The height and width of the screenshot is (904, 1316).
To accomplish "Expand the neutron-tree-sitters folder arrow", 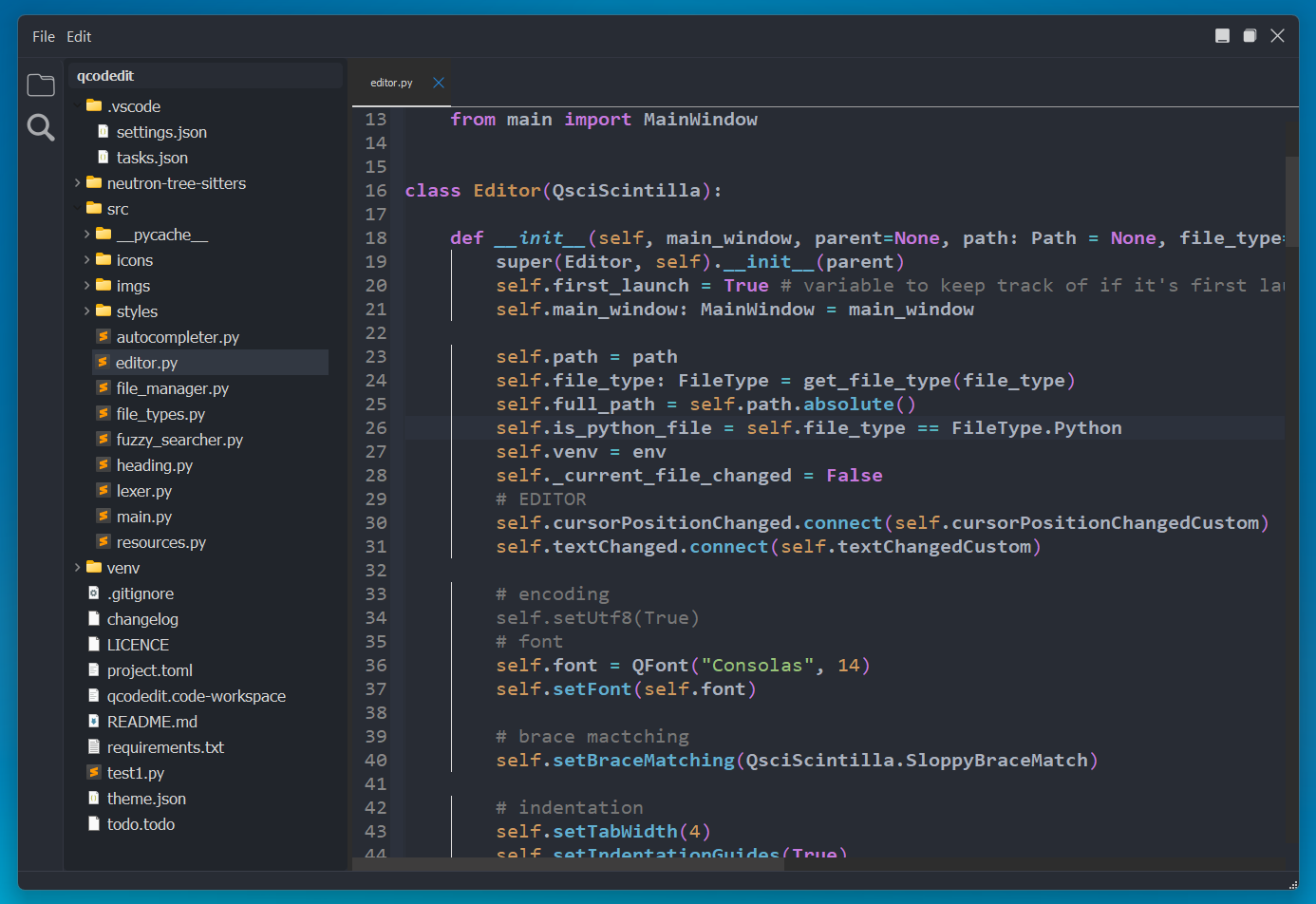I will [x=78, y=182].
